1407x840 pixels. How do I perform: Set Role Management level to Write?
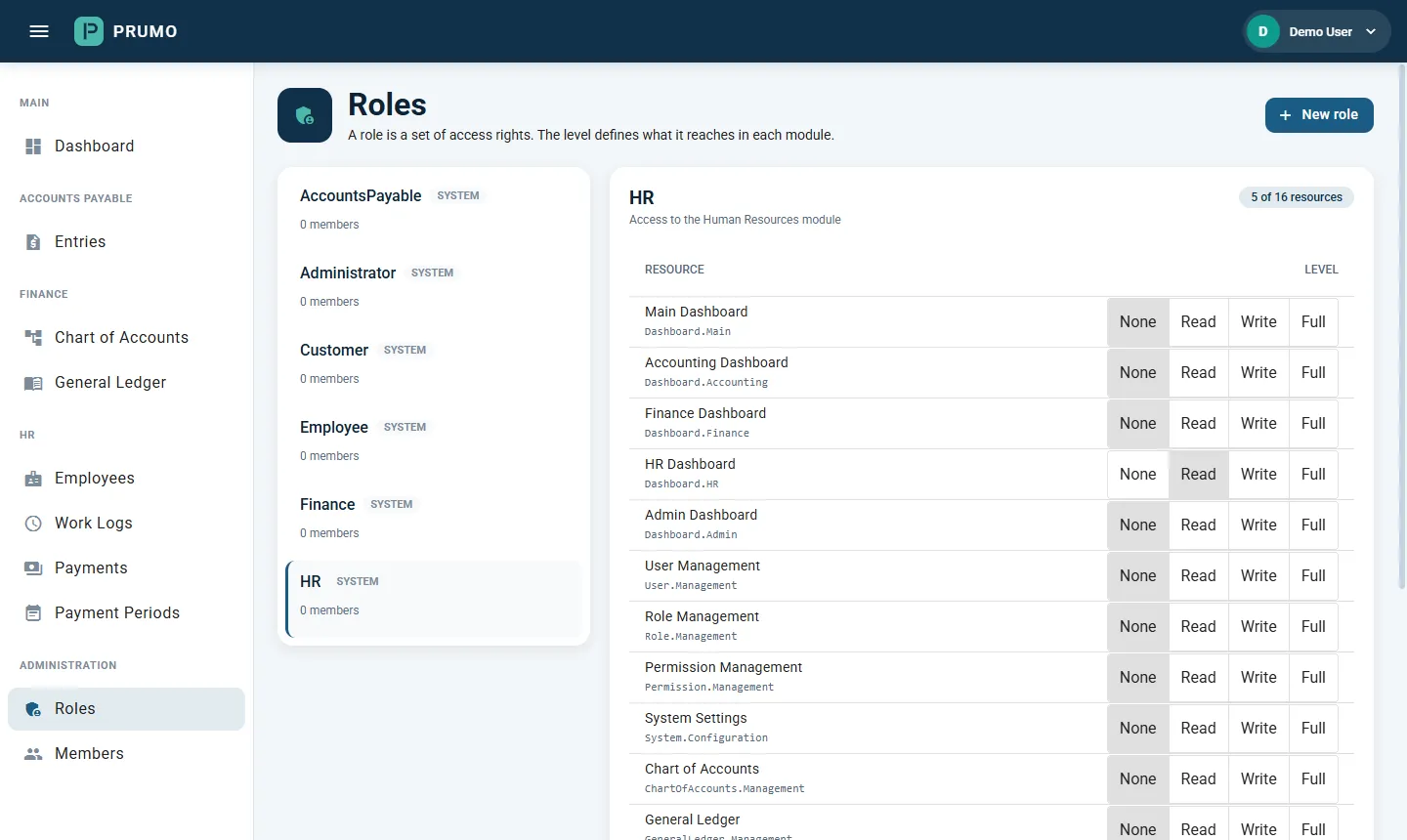[1258, 627]
